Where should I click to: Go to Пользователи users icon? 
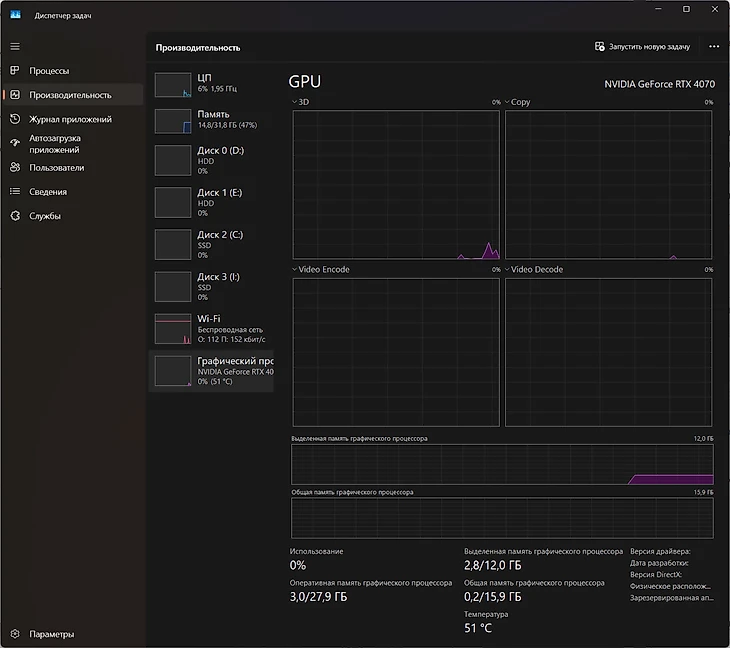(15, 168)
